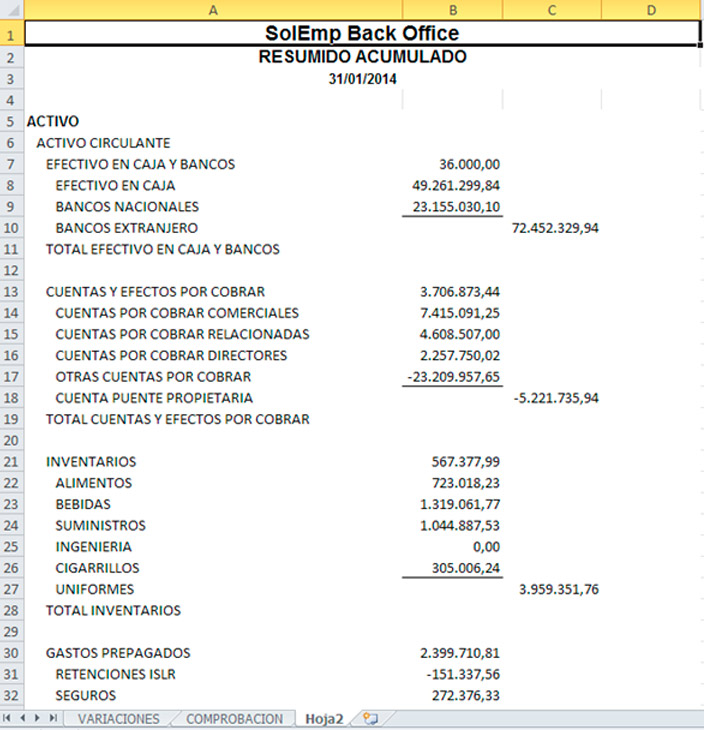Select row 5 via its row header
The width and height of the screenshot is (704, 730).
[11, 122]
